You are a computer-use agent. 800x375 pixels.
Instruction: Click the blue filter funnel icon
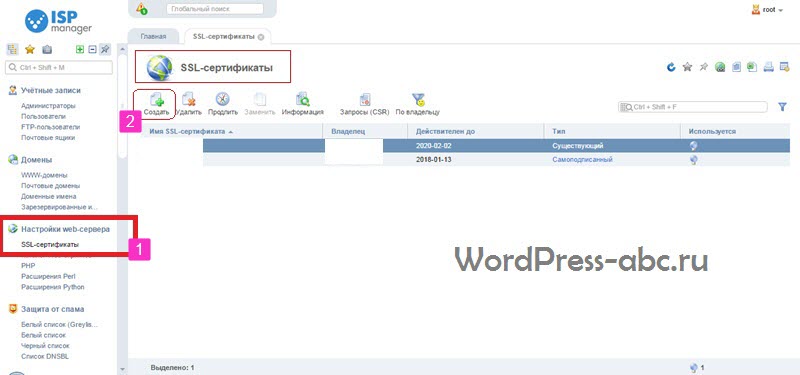tap(782, 107)
